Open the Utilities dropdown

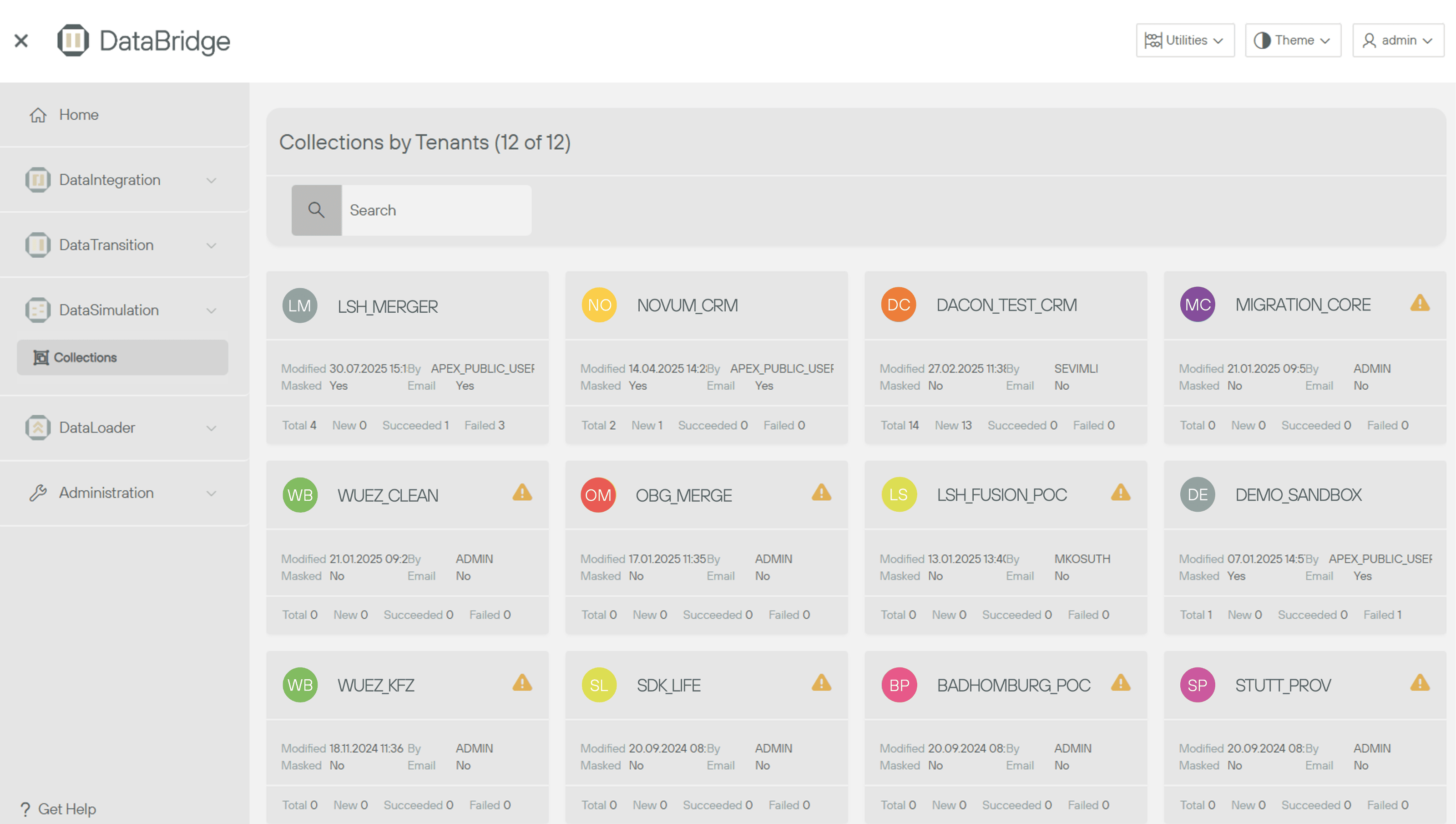1184,40
